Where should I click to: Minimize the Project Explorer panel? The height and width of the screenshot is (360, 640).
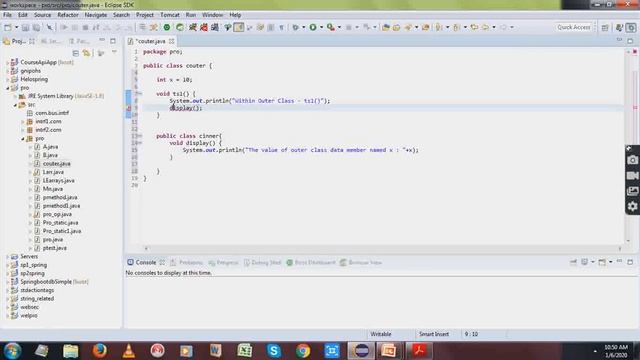(x=102, y=41)
